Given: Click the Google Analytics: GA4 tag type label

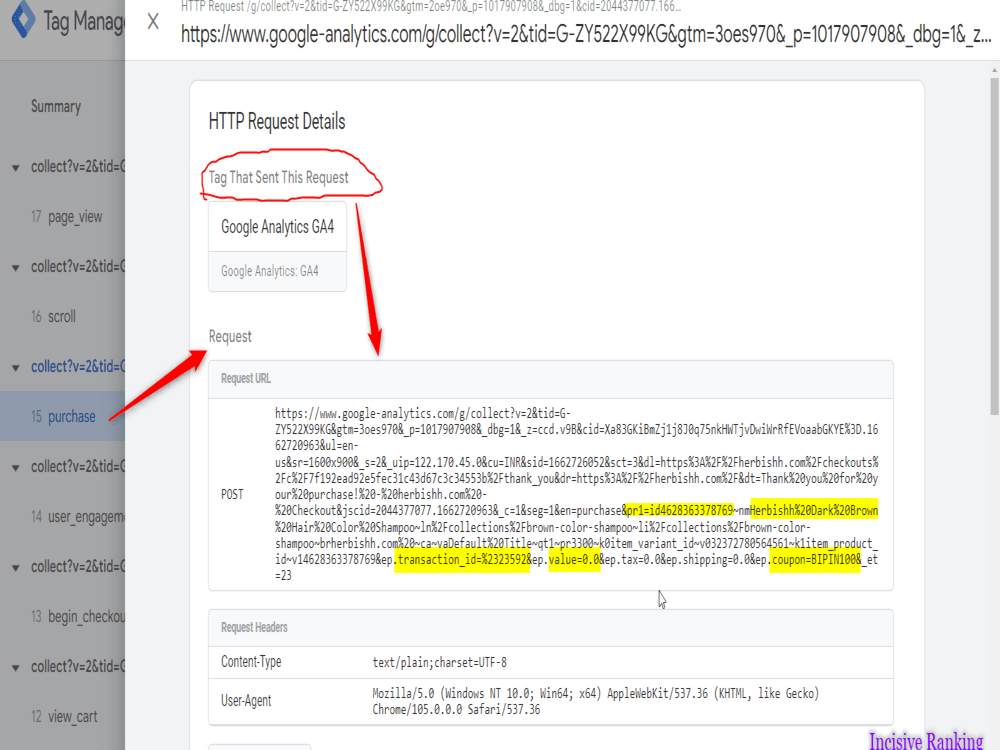Looking at the screenshot, I should (x=270, y=271).
